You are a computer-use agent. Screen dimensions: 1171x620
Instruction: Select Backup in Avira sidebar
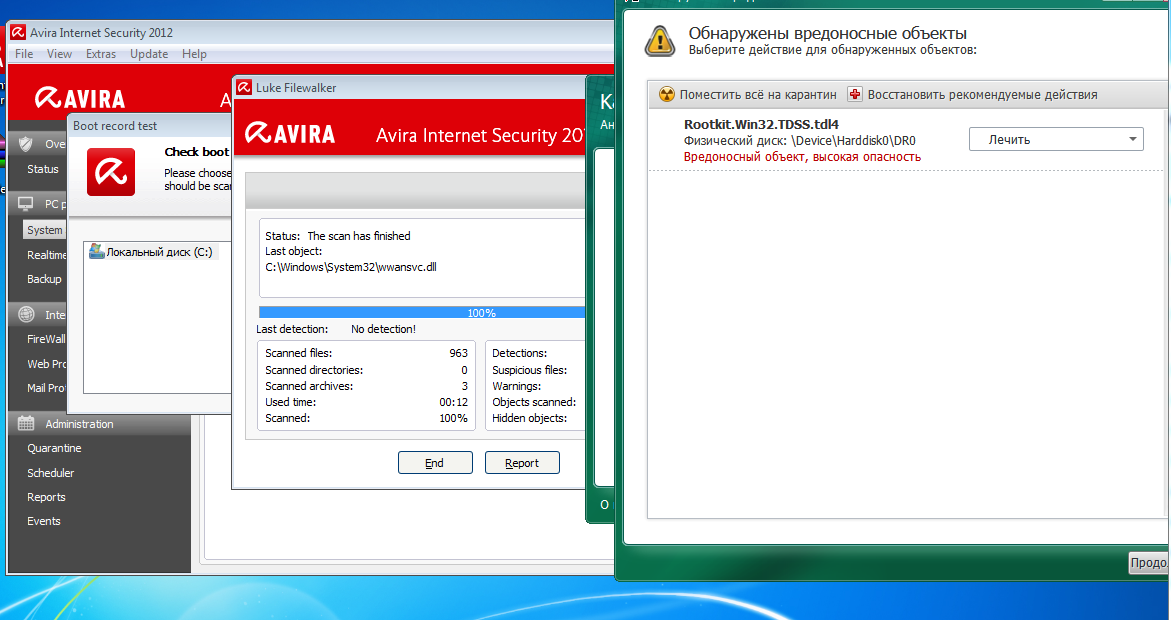click(44, 279)
